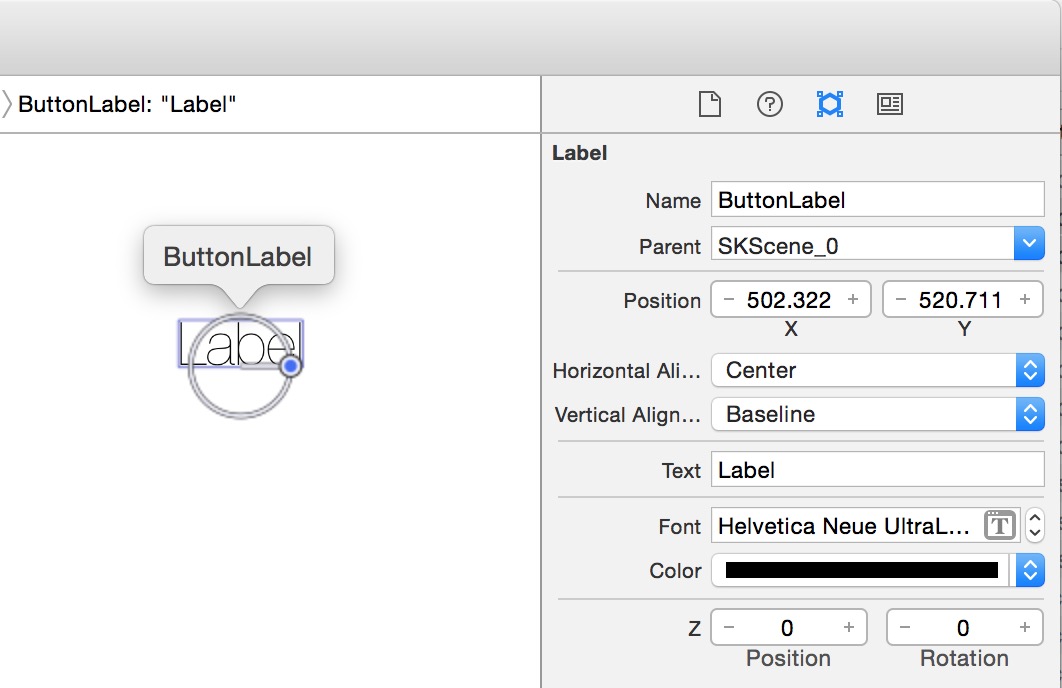Expand Horizontal Alignment Center dropdown

click(1029, 370)
